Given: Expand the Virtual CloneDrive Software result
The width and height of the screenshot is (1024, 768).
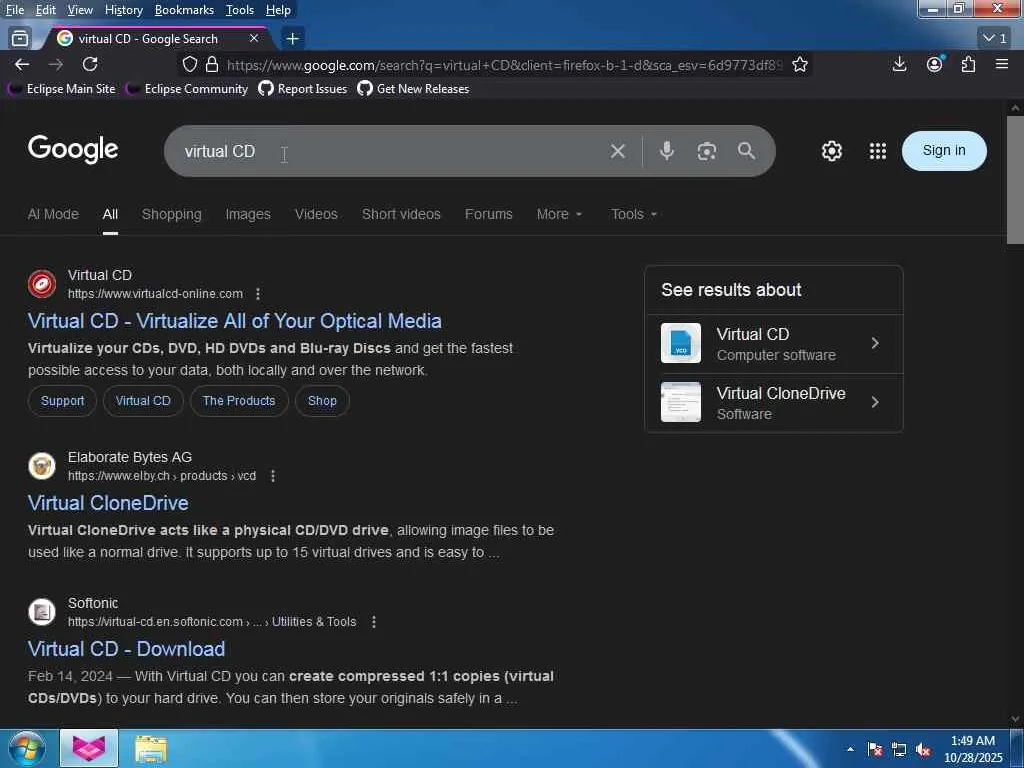Looking at the screenshot, I should tap(774, 403).
